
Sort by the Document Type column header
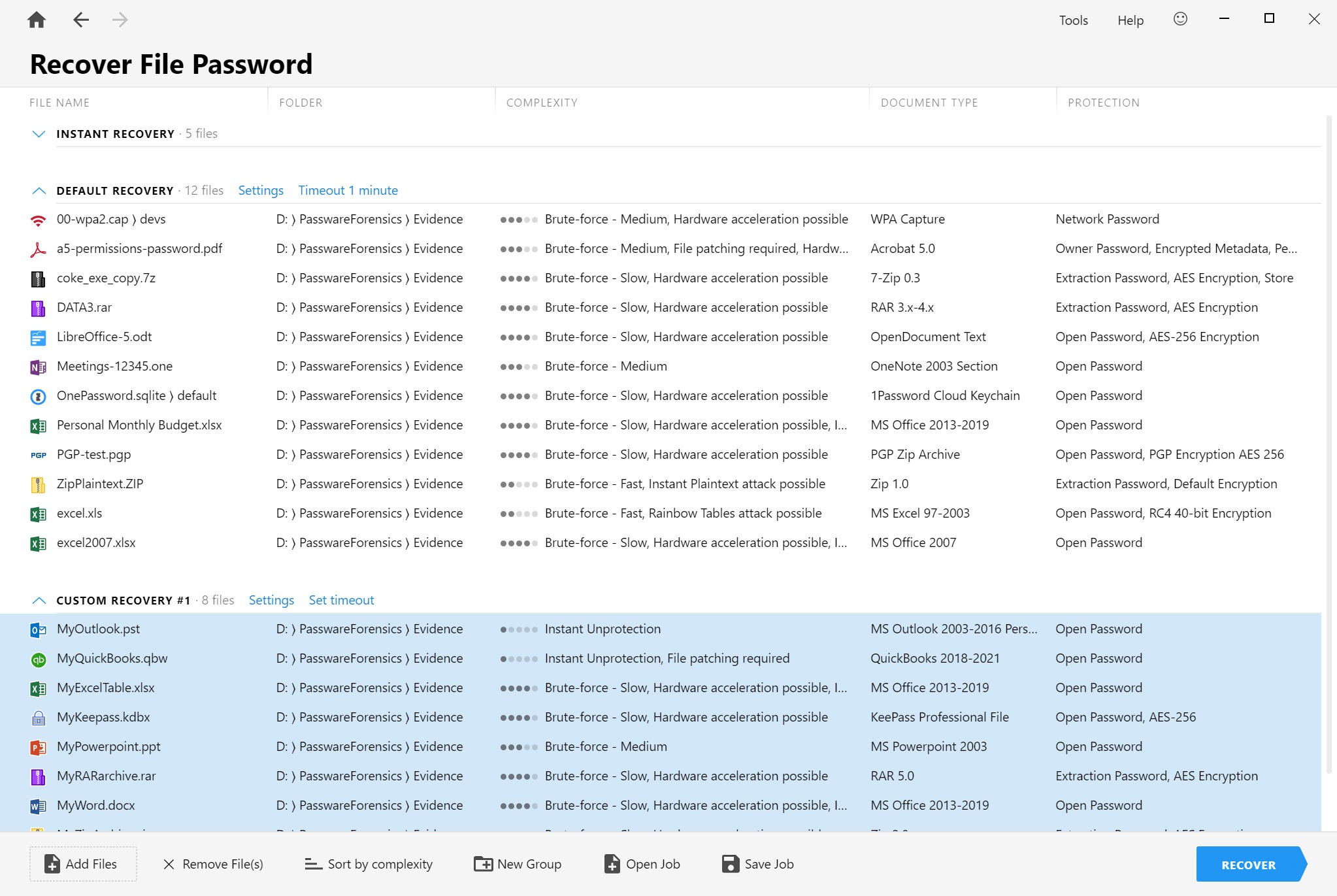(929, 103)
